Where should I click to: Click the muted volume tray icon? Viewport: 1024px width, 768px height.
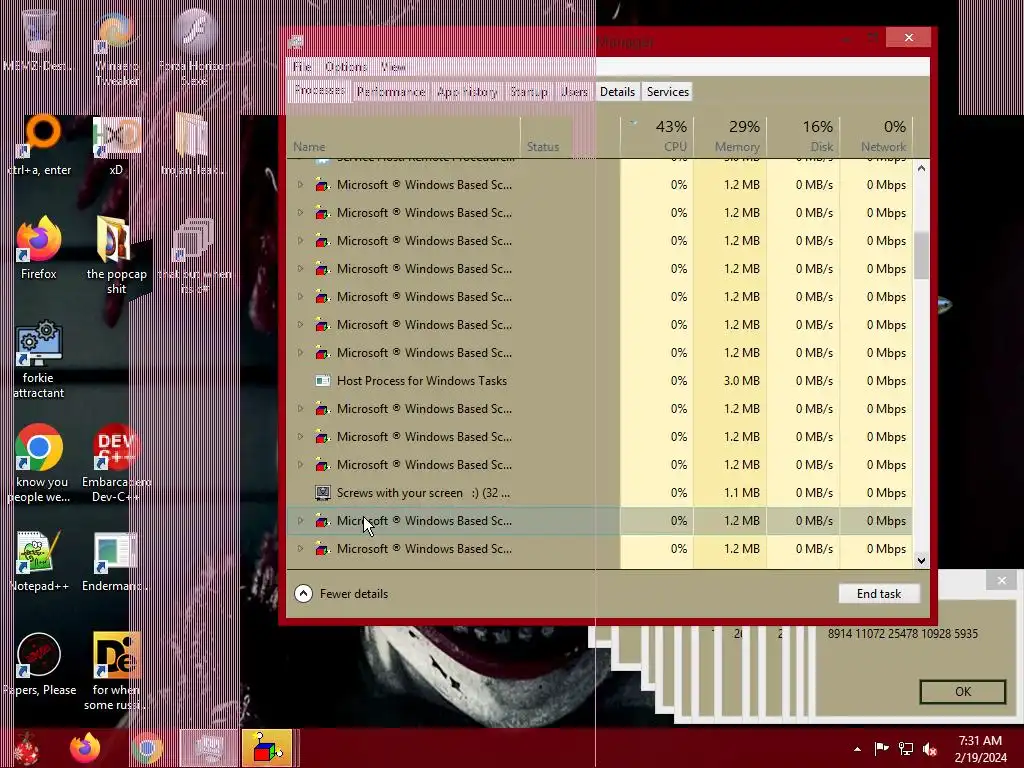(930, 749)
